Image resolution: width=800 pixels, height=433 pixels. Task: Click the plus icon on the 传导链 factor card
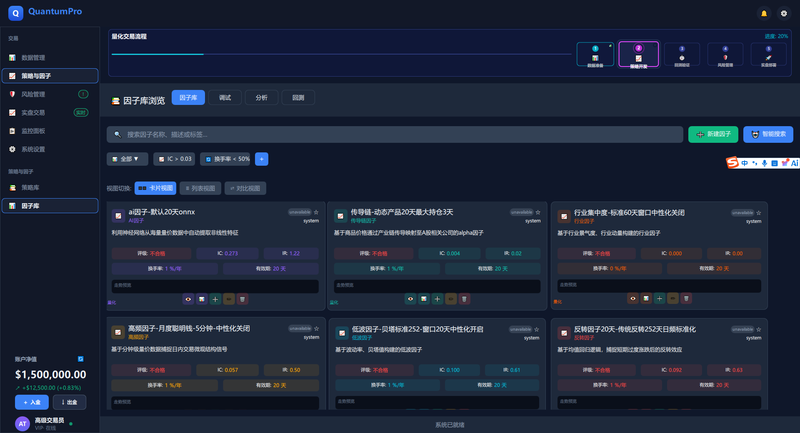tap(437, 299)
